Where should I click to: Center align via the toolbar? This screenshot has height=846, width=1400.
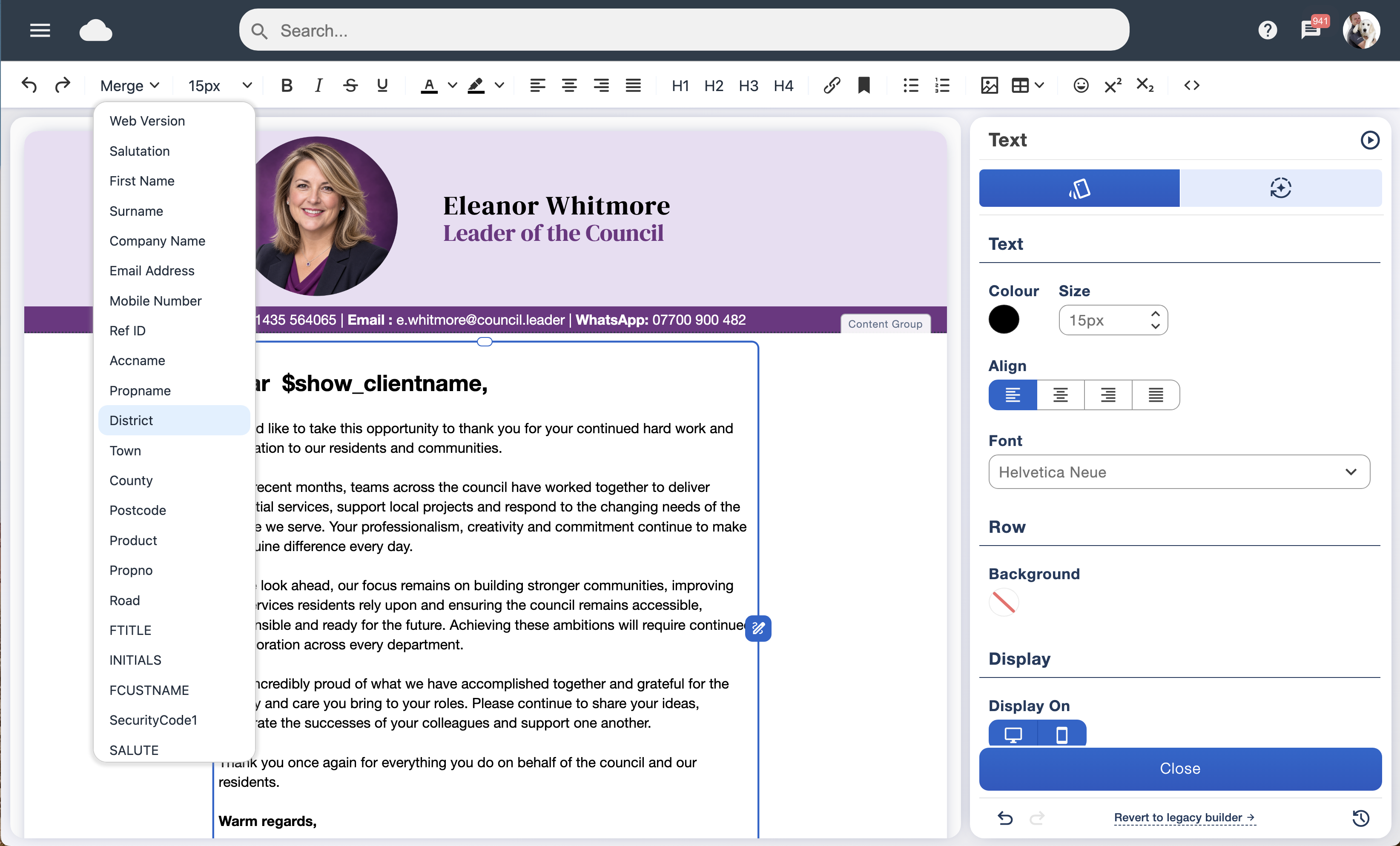569,85
